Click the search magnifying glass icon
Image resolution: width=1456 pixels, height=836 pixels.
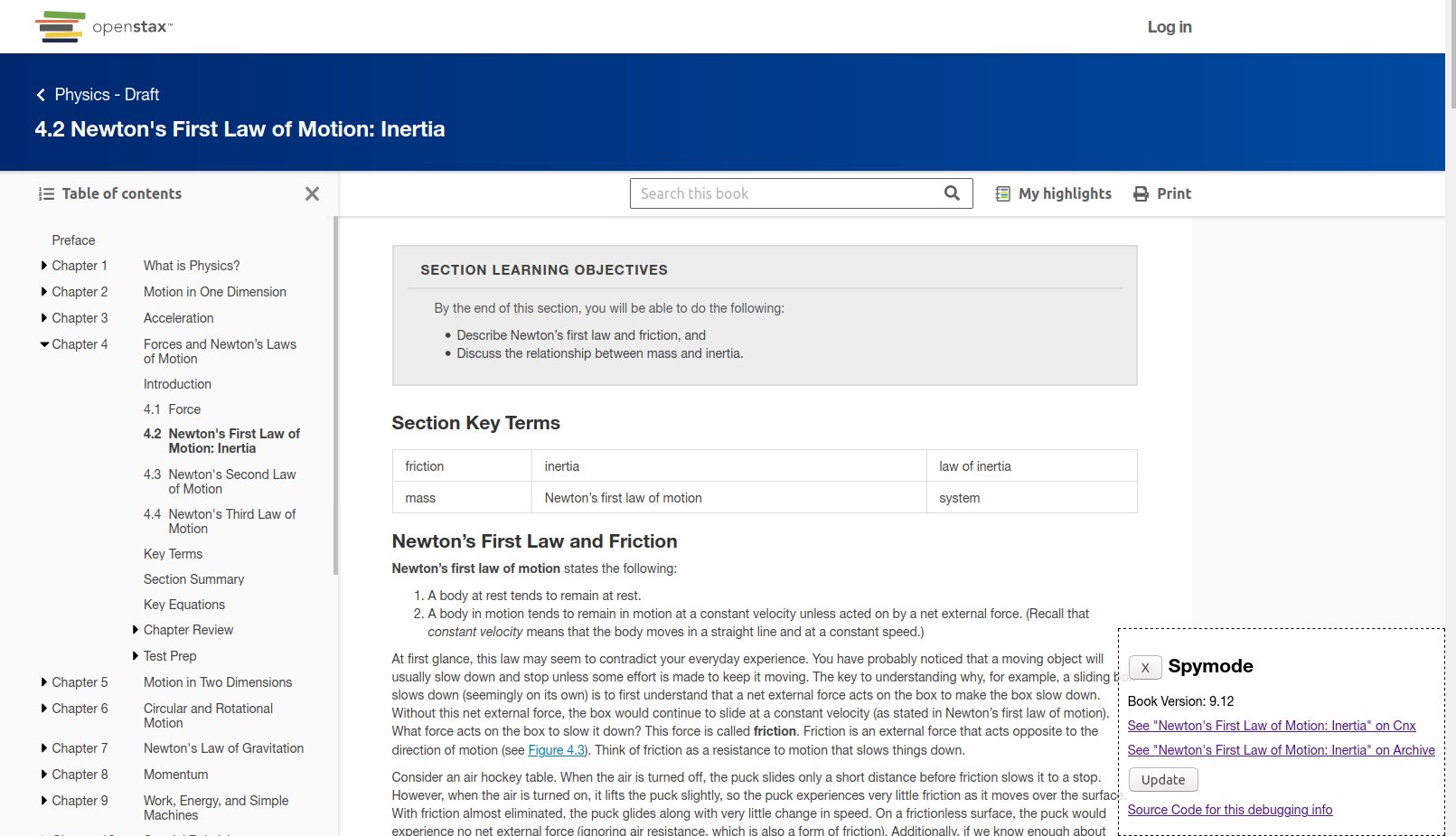coord(952,193)
